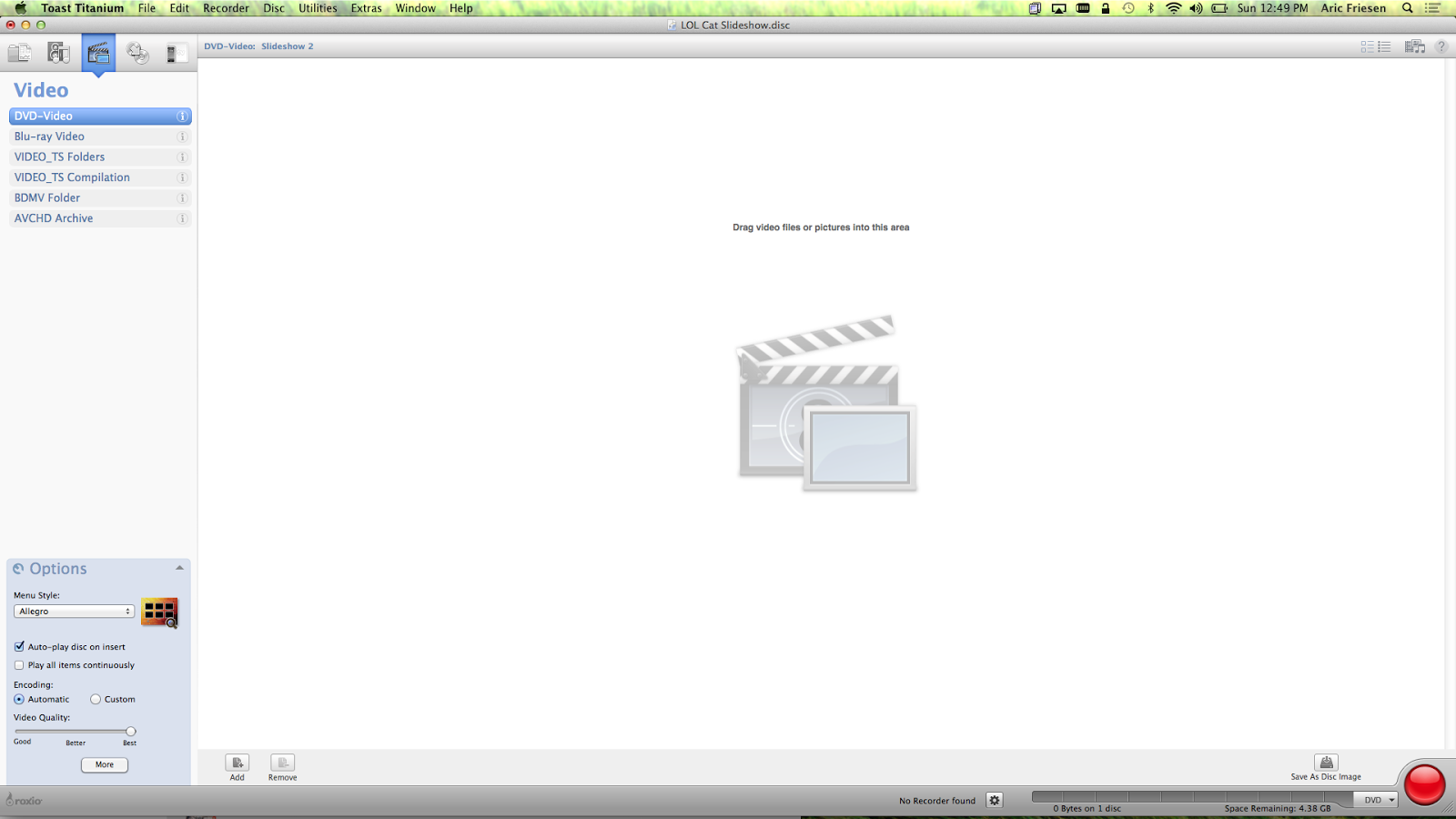Viewport: 1456px width, 819px height.
Task: Open Notification Center icon
Action: pos(1433,8)
